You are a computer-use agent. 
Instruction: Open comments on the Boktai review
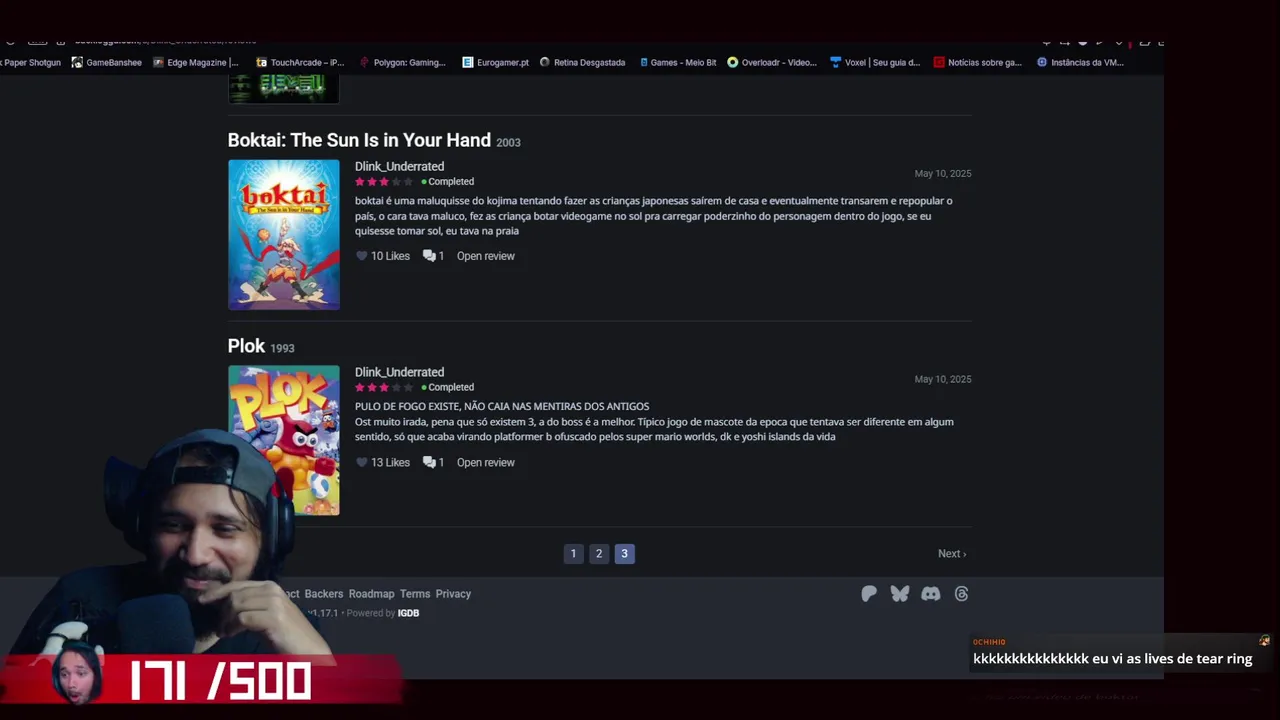pyautogui.click(x=433, y=256)
